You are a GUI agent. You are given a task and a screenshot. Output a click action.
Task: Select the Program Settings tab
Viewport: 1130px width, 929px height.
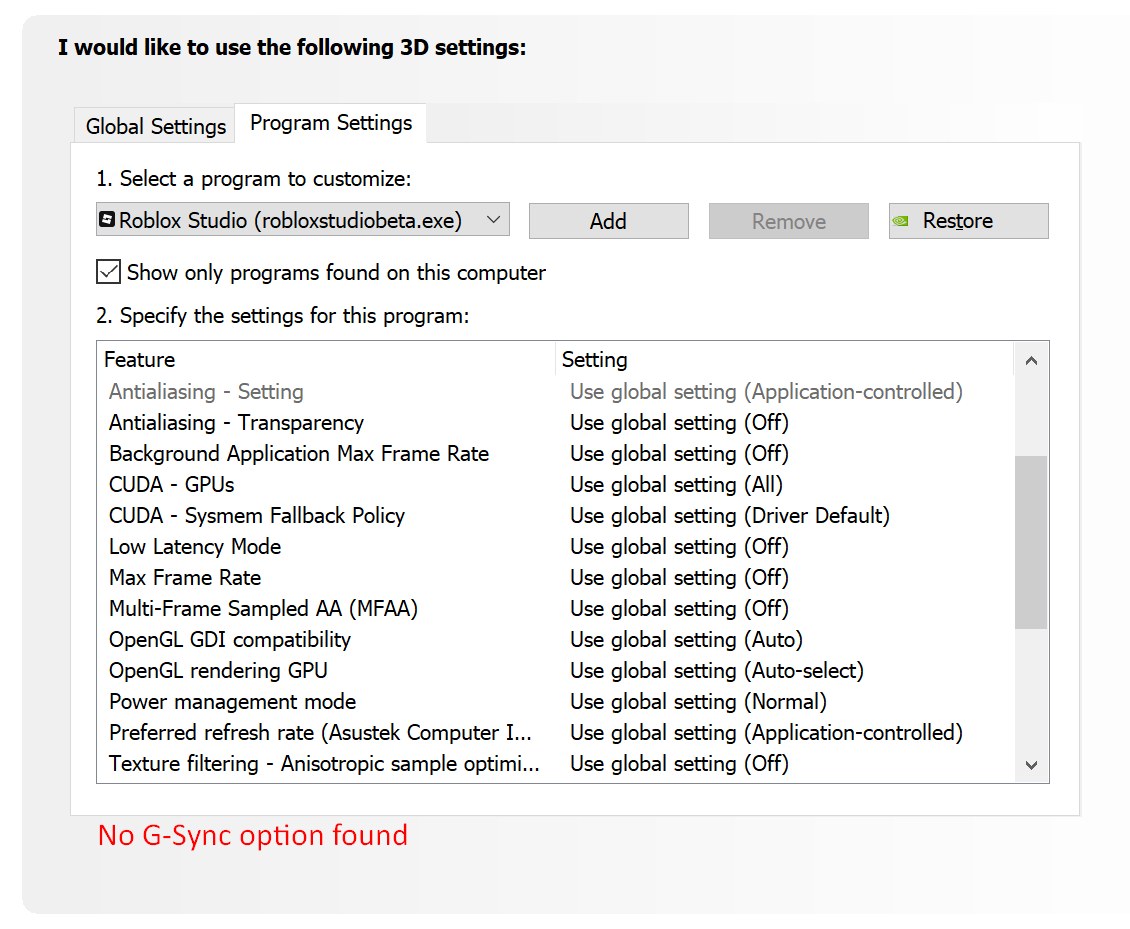tap(331, 123)
